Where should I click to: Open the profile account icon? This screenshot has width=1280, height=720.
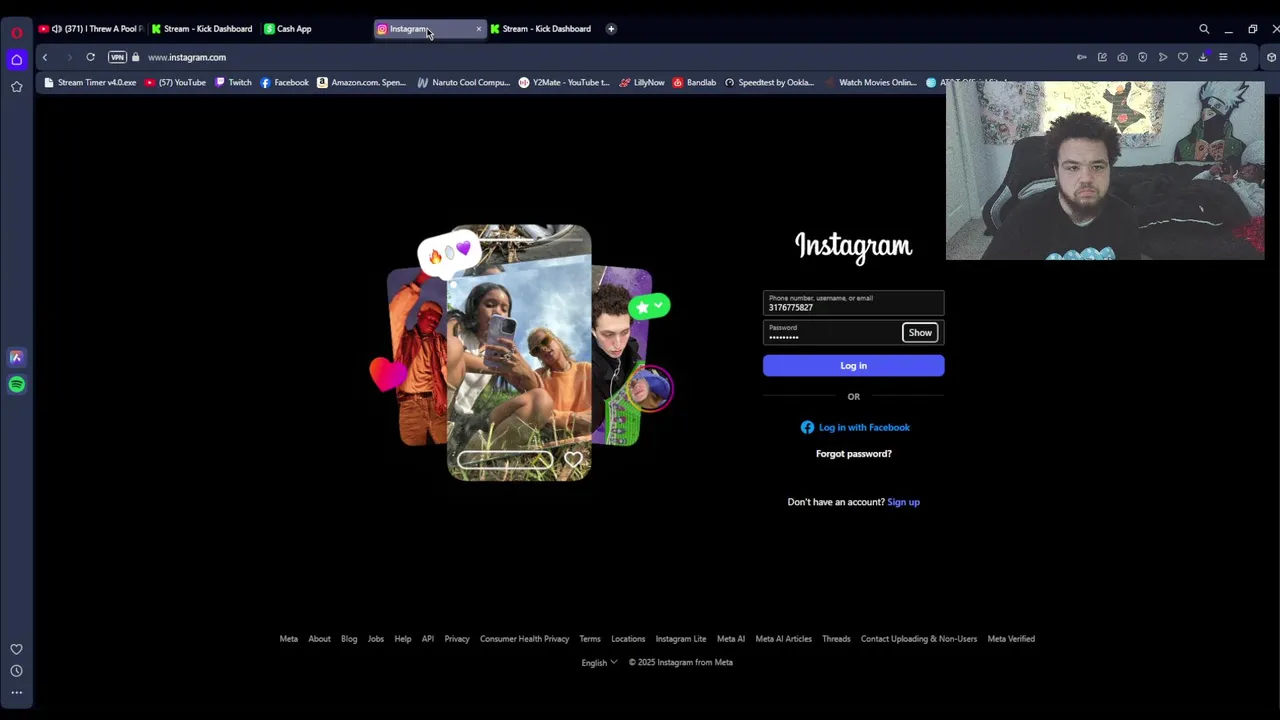coord(1243,57)
